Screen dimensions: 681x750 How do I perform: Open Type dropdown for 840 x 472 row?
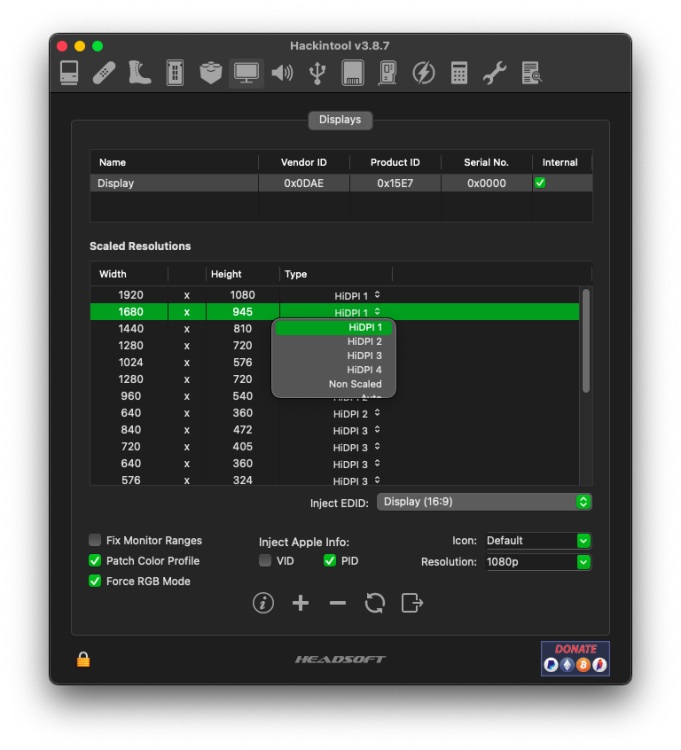point(357,430)
